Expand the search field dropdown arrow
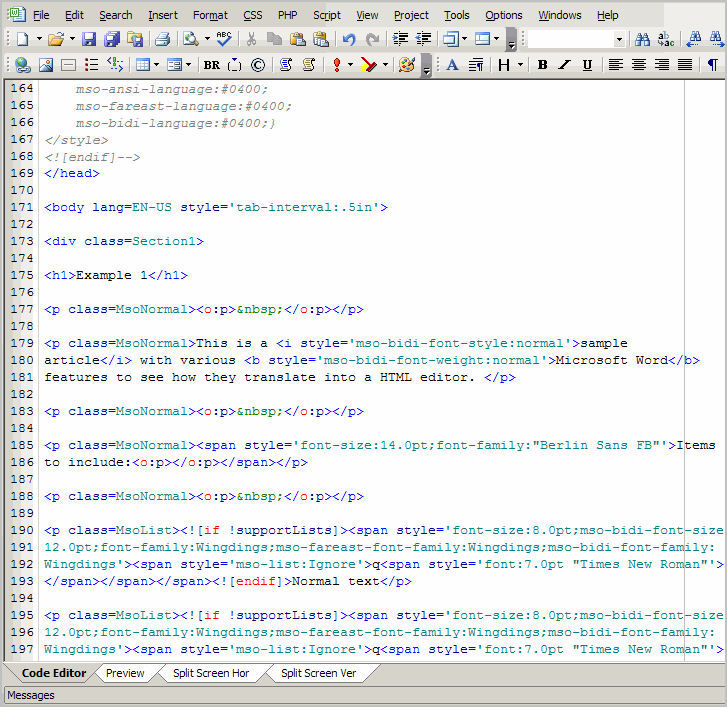Screen dimensions: 727x707 [x=619, y=40]
